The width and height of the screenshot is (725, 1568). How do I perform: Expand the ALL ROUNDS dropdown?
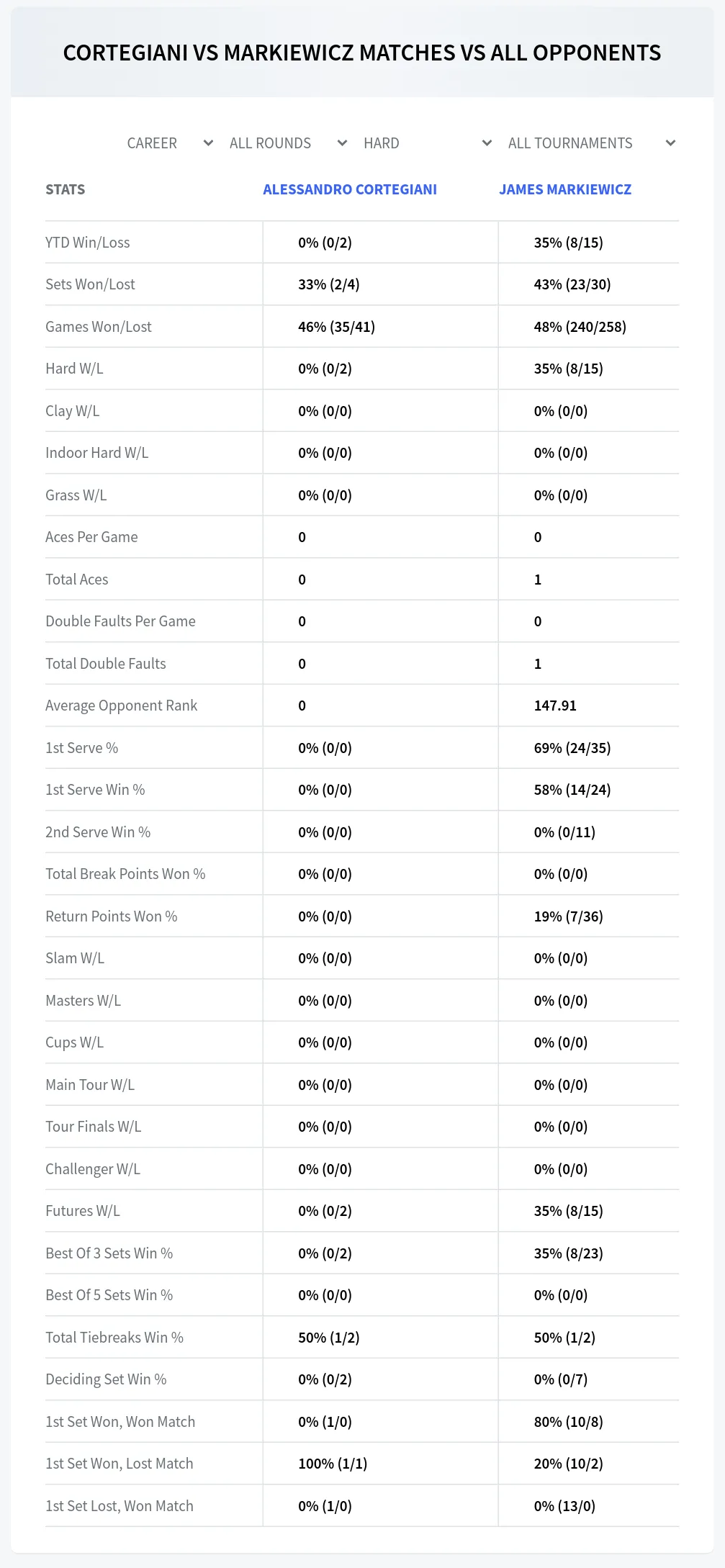tap(287, 143)
